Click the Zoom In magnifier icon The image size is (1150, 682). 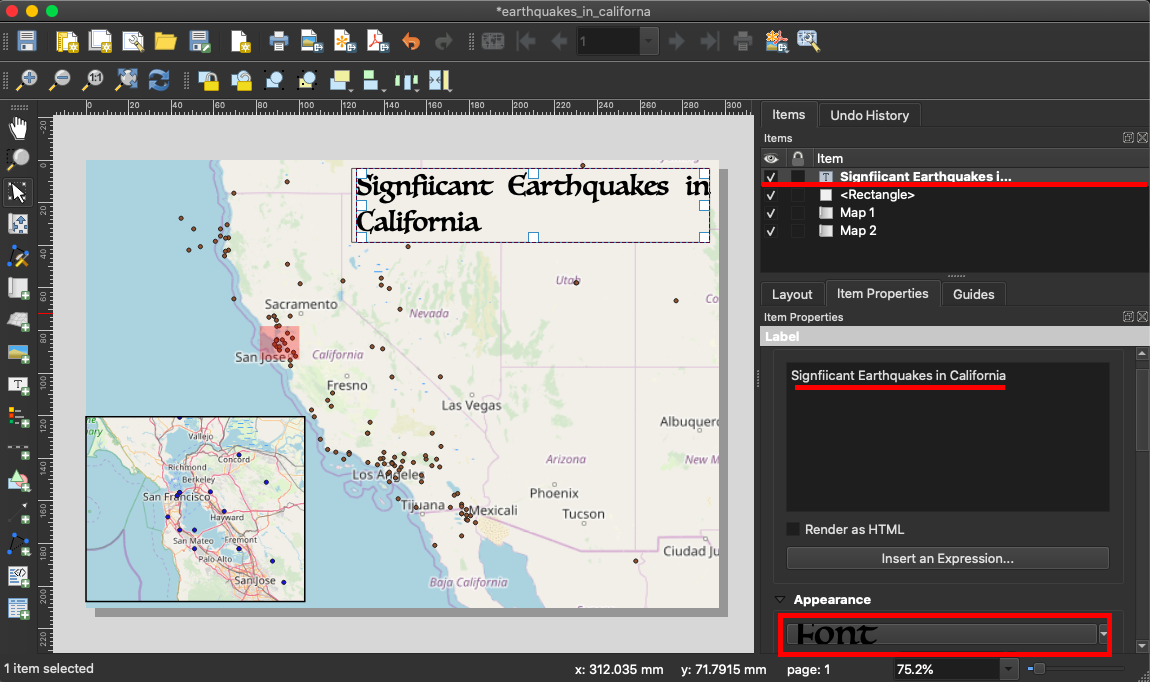tap(27, 79)
